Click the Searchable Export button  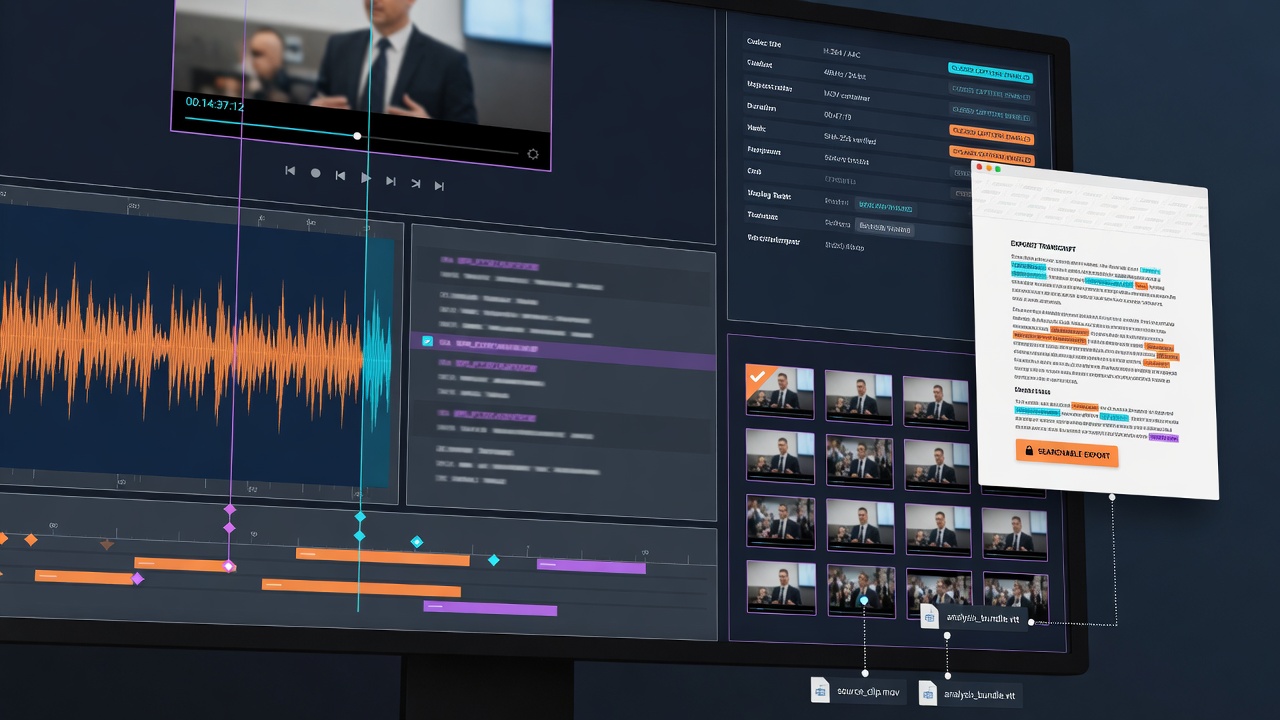click(1067, 453)
